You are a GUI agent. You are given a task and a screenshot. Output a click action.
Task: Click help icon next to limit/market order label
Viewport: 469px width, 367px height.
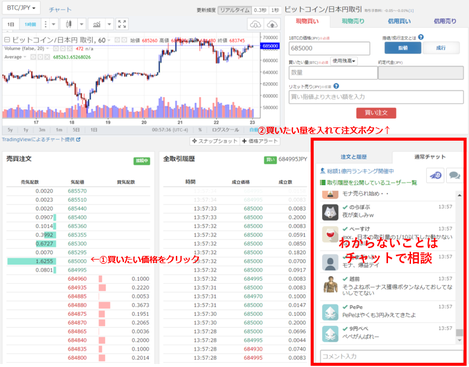pyautogui.click(x=421, y=37)
